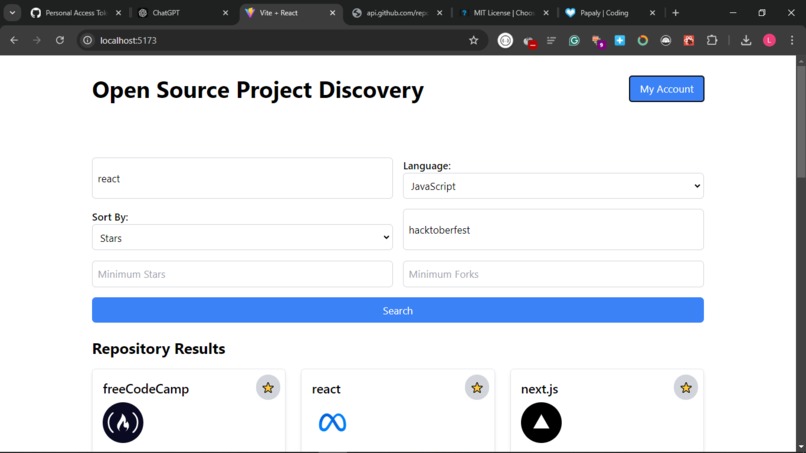The image size is (806, 453).
Task: Open the Extensions puzzle icon
Action: point(712,40)
